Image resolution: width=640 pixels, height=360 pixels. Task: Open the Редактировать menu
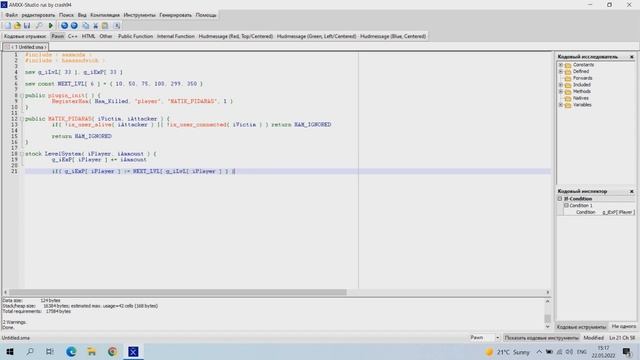click(38, 15)
